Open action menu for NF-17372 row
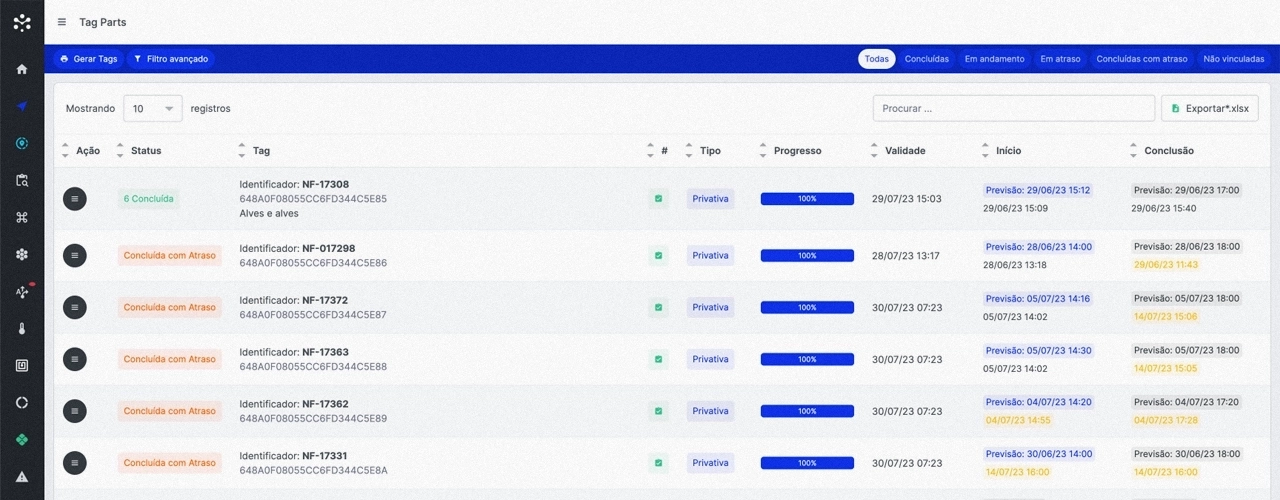 coord(75,307)
